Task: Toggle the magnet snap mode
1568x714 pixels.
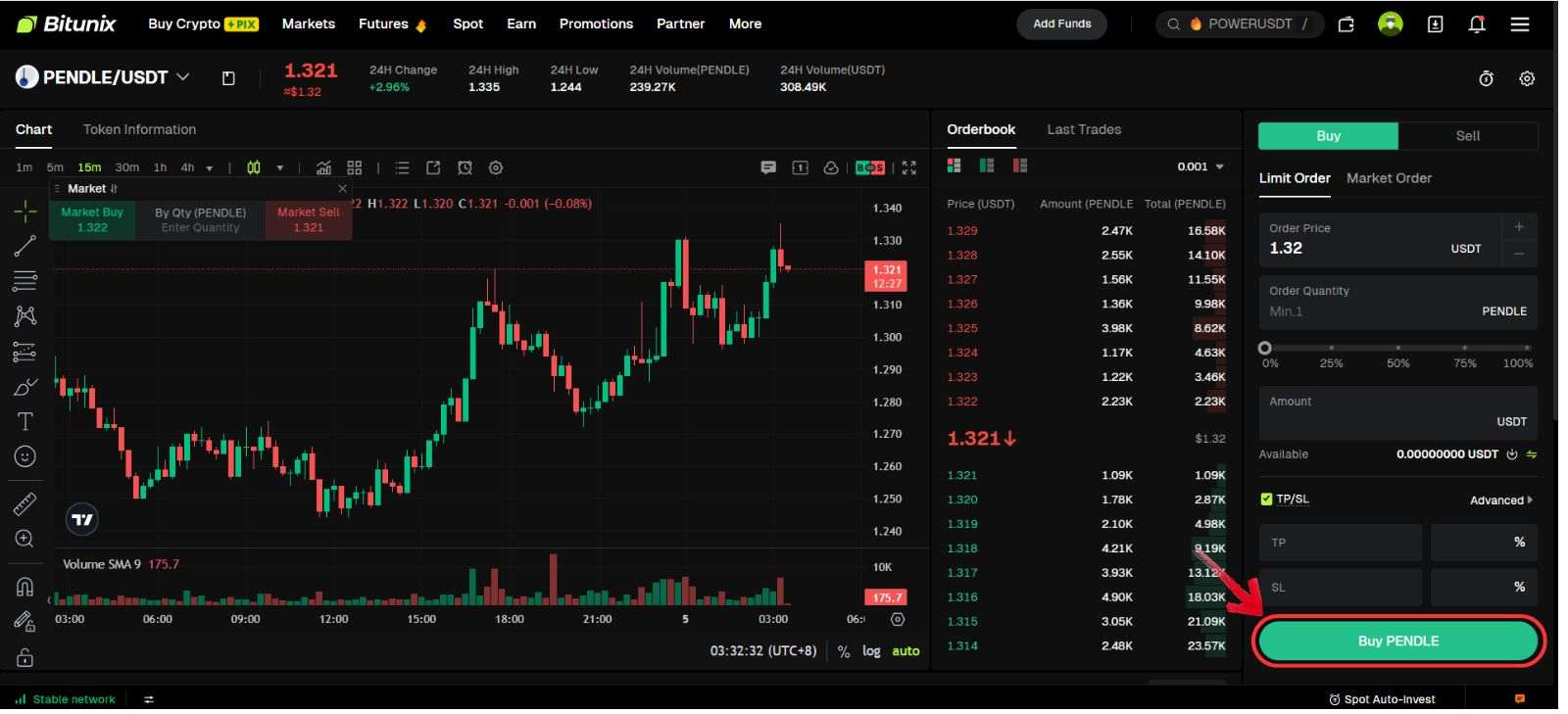Action: click(x=25, y=587)
